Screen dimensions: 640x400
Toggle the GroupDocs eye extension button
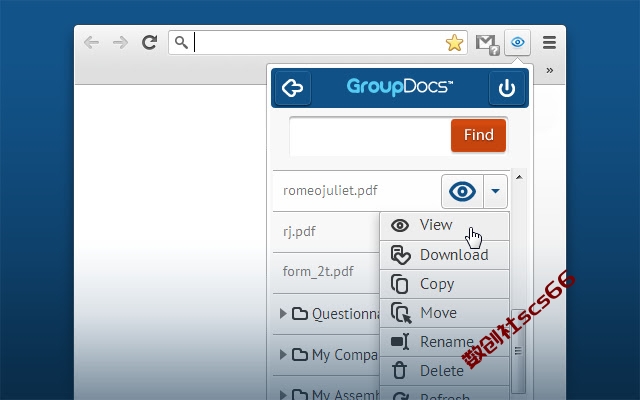point(518,42)
